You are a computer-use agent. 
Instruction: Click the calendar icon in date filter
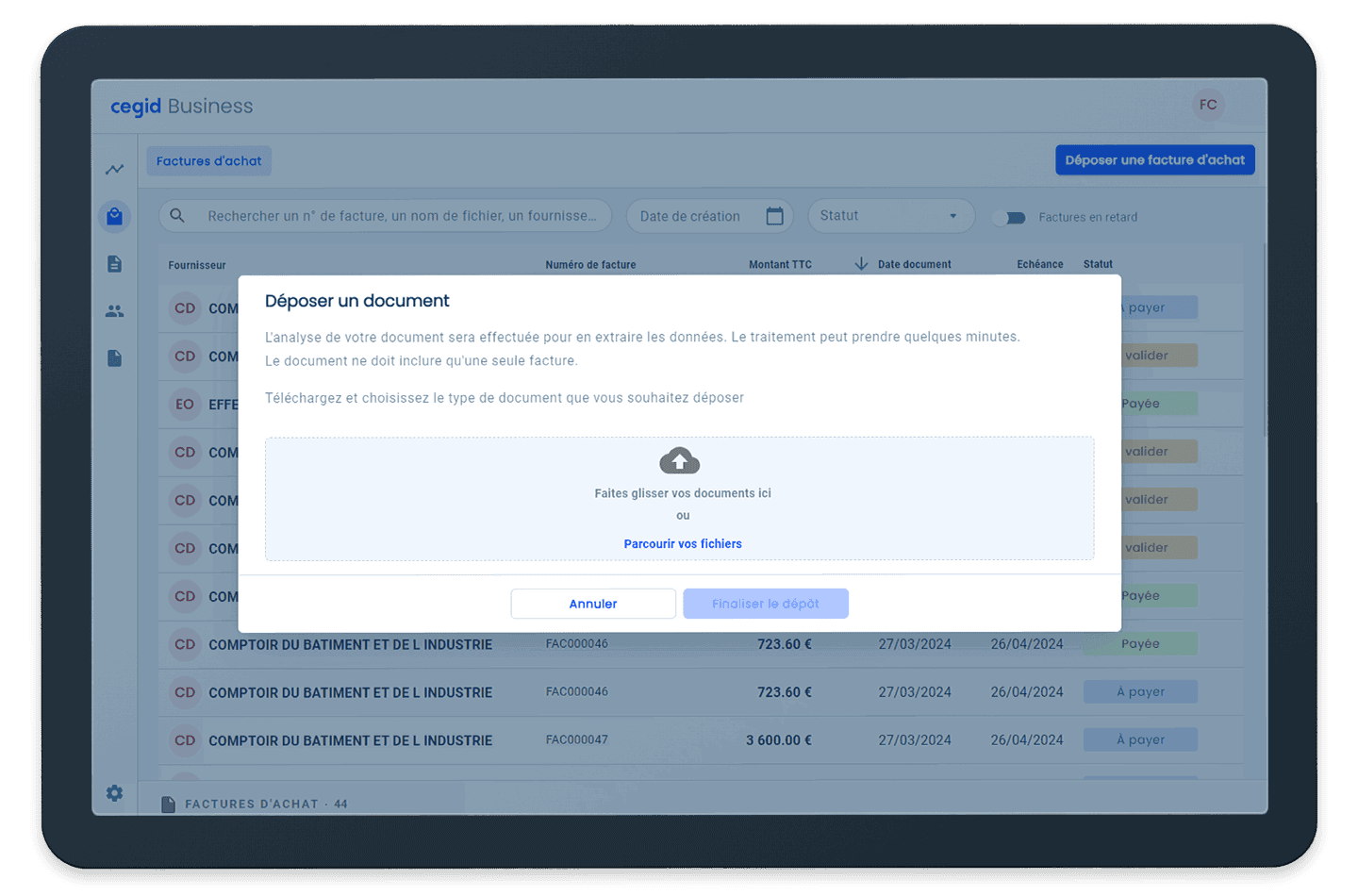tap(774, 216)
